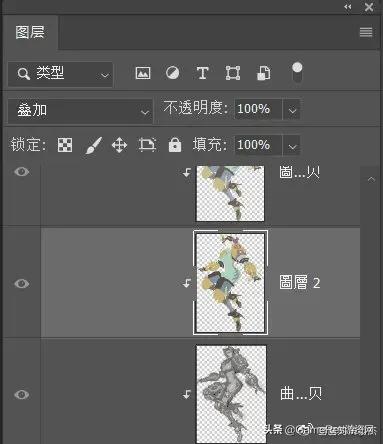Click the 锁定 lock label
The width and height of the screenshot is (383, 444).
tap(28, 145)
